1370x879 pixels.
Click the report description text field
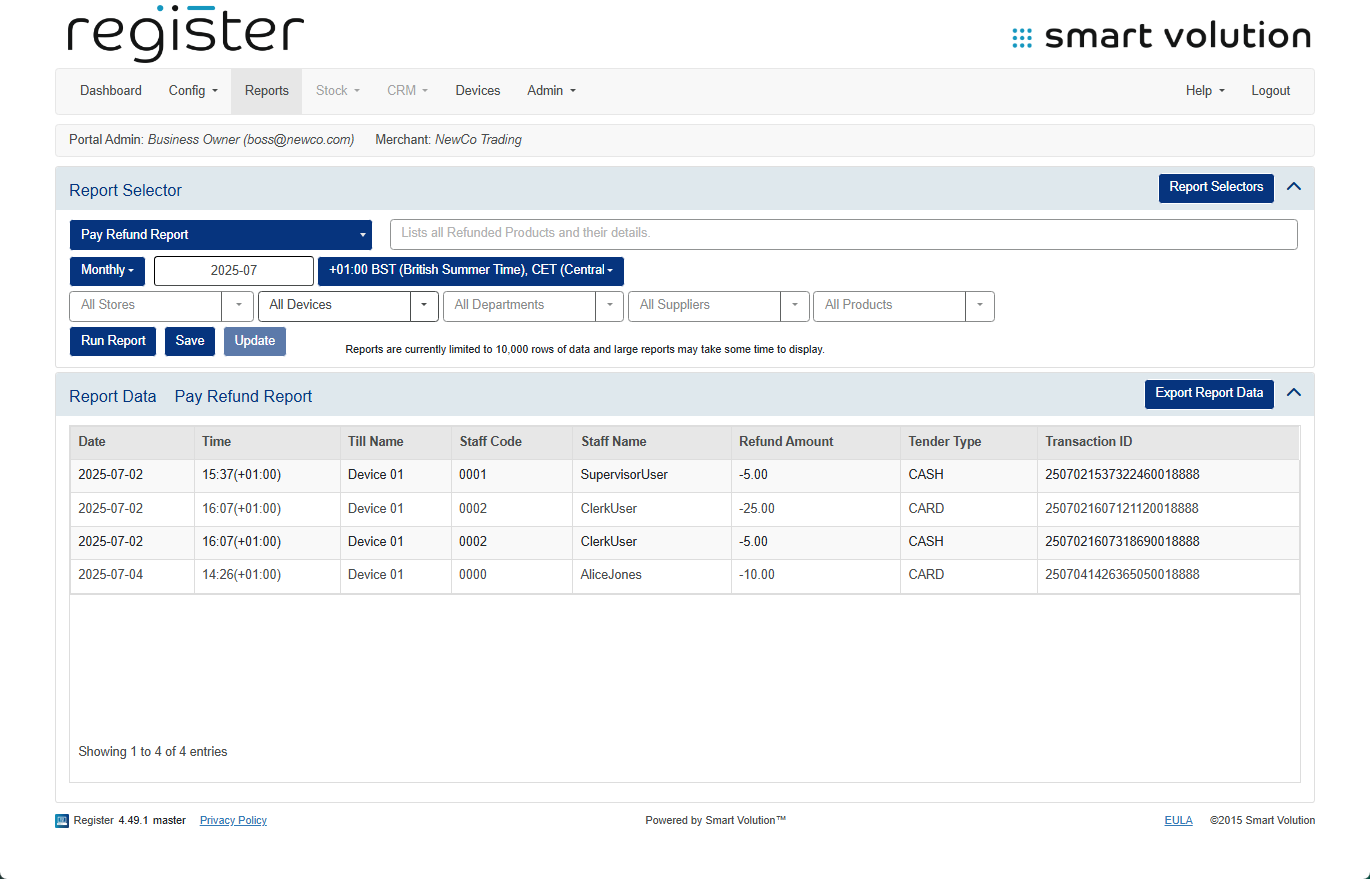tap(844, 235)
